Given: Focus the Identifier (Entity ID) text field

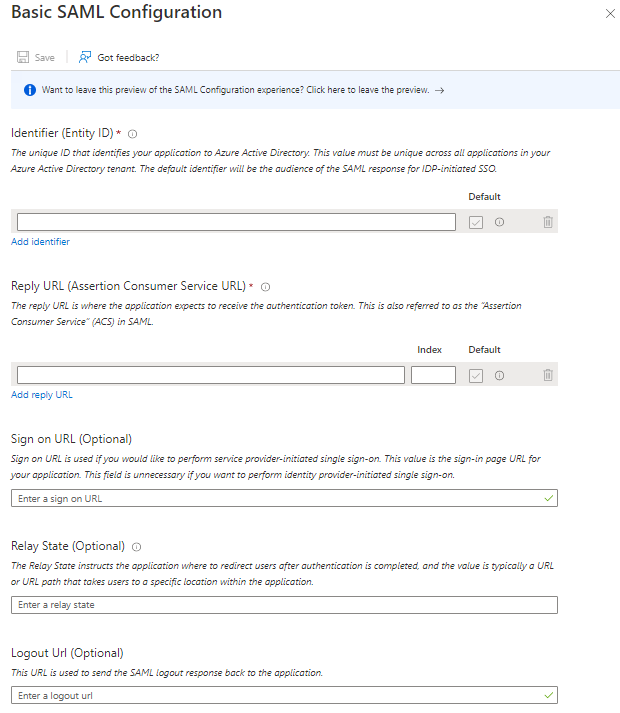Looking at the screenshot, I should click(x=236, y=222).
